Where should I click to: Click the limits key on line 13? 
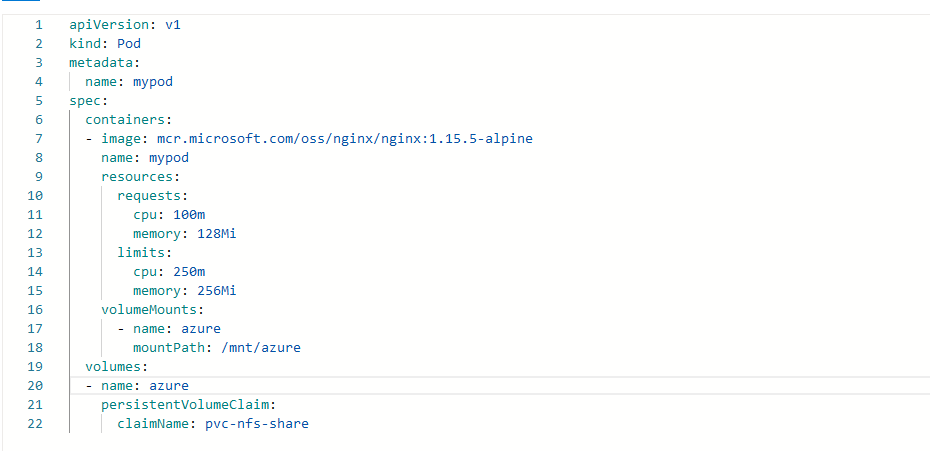[141, 253]
